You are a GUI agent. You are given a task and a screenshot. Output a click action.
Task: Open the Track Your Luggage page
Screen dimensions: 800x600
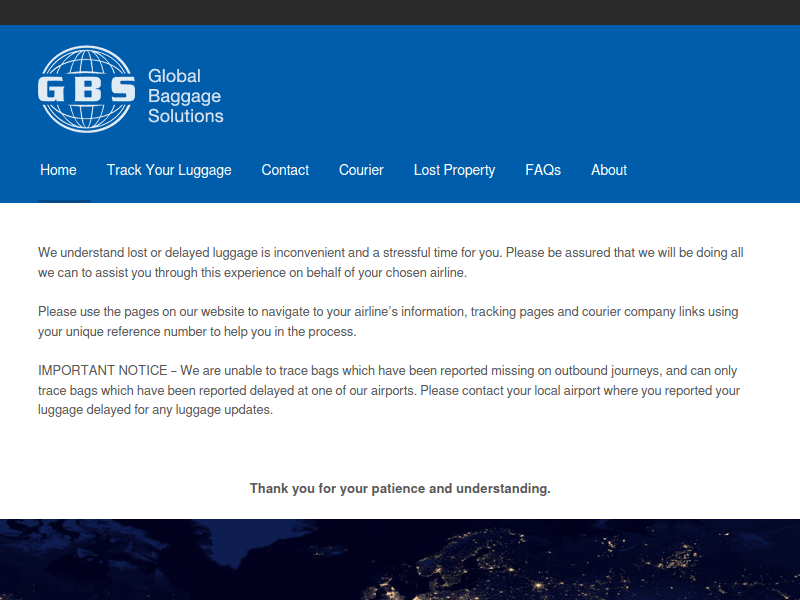pyautogui.click(x=169, y=170)
